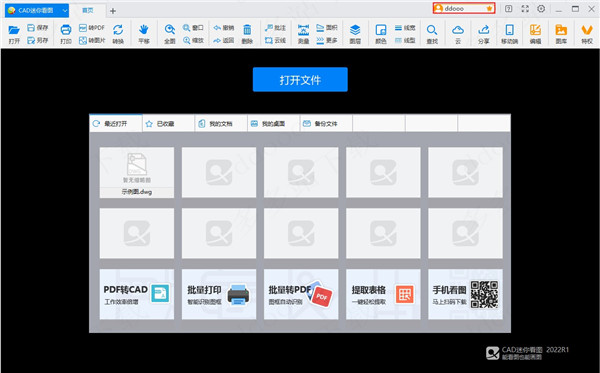The width and height of the screenshot is (600, 373).
Task: Print the drawing with the 打印 icon
Action: point(66,34)
